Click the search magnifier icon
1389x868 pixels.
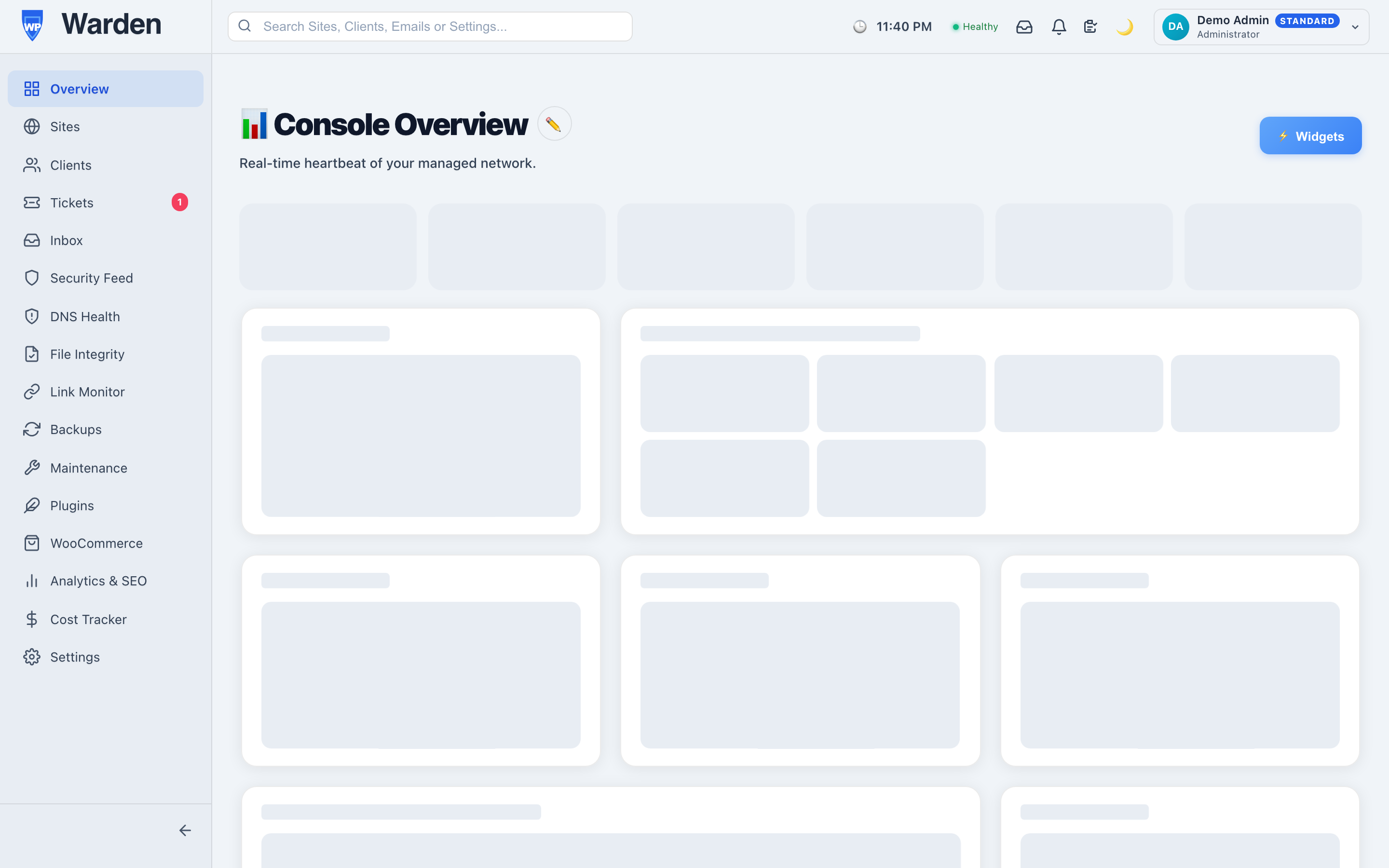coord(245,26)
